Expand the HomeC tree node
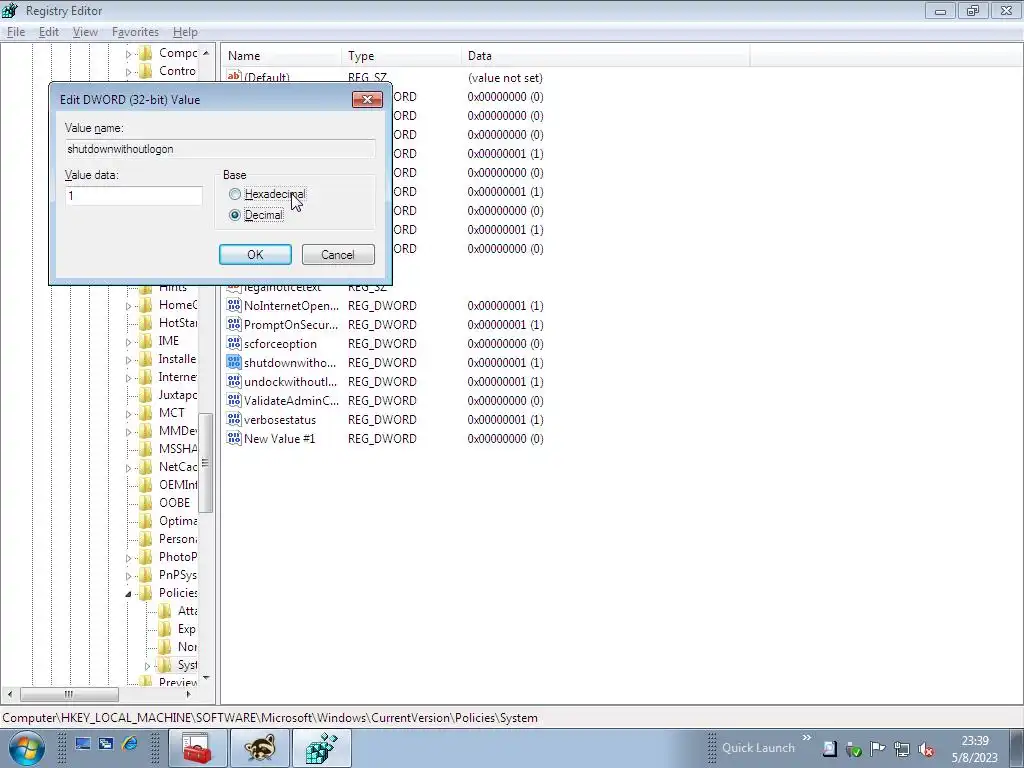The image size is (1024, 768). pos(128,306)
